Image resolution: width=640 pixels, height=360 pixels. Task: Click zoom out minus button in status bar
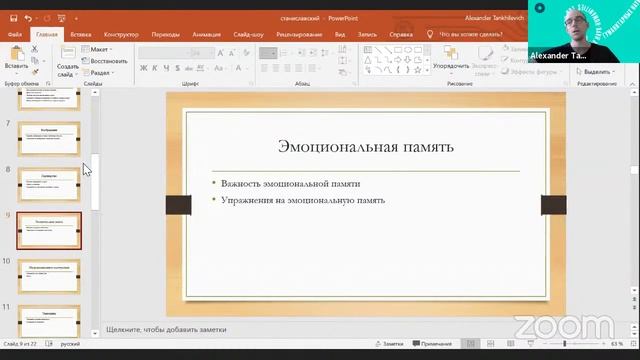(x=544, y=344)
